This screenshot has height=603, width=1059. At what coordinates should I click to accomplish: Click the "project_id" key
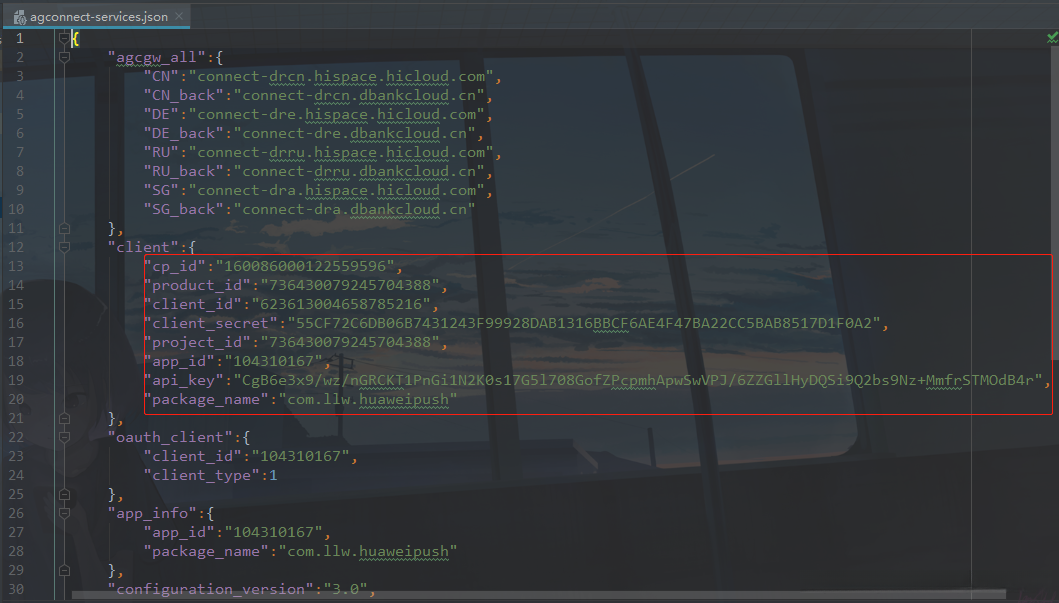(197, 342)
